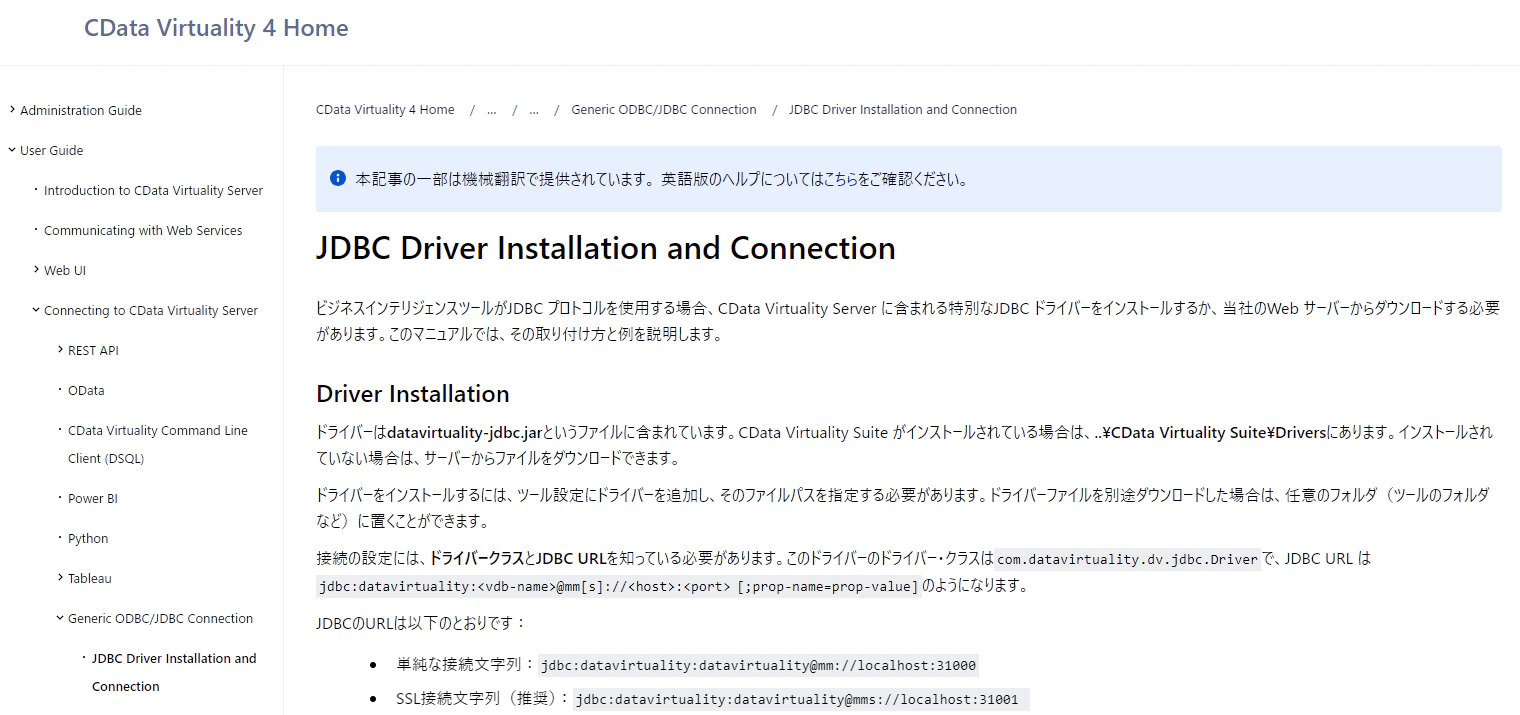Click the info icon in the blue notice banner
The image size is (1520, 715).
[338, 179]
